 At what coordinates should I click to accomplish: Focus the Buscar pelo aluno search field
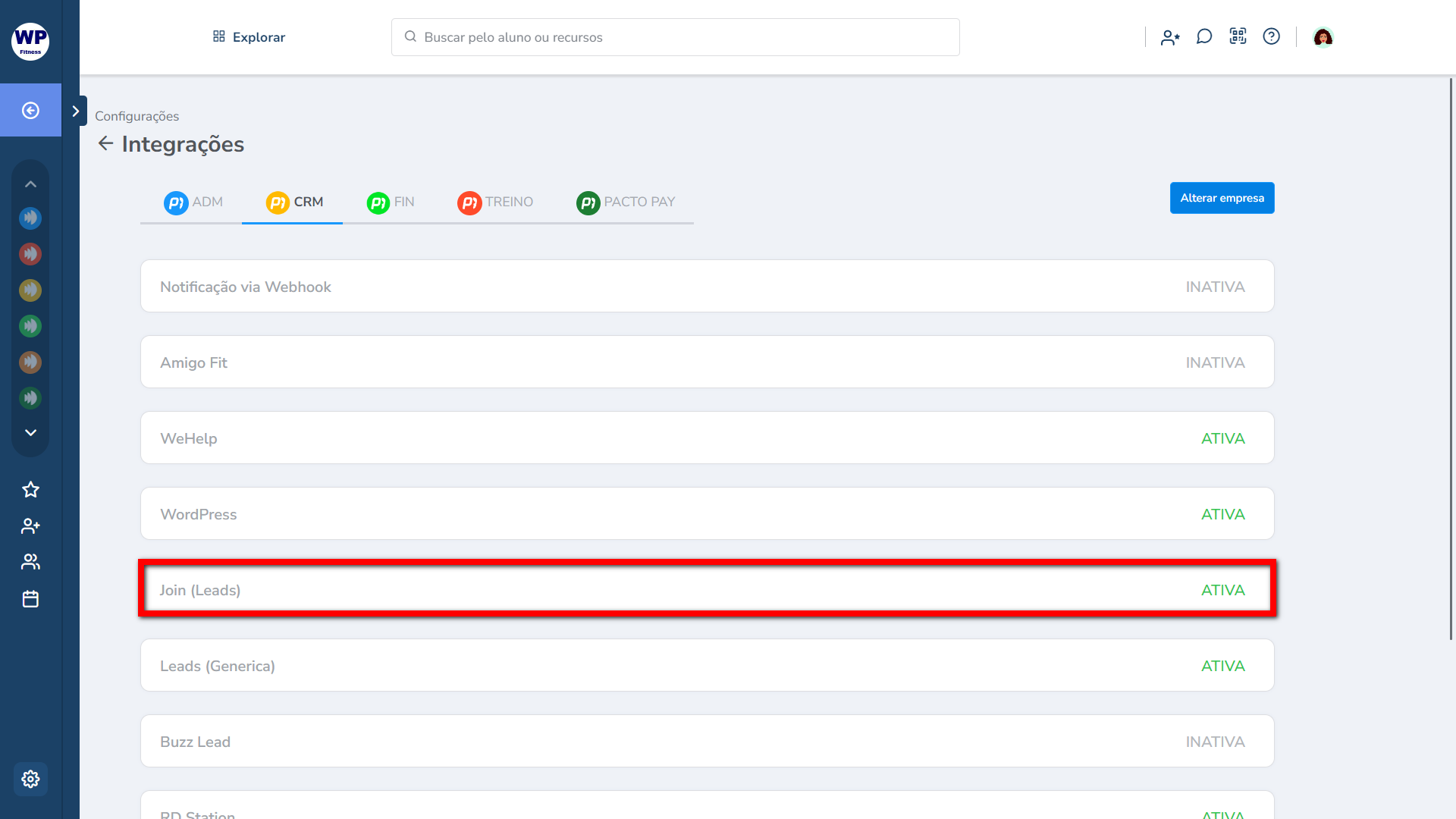pyautogui.click(x=675, y=37)
